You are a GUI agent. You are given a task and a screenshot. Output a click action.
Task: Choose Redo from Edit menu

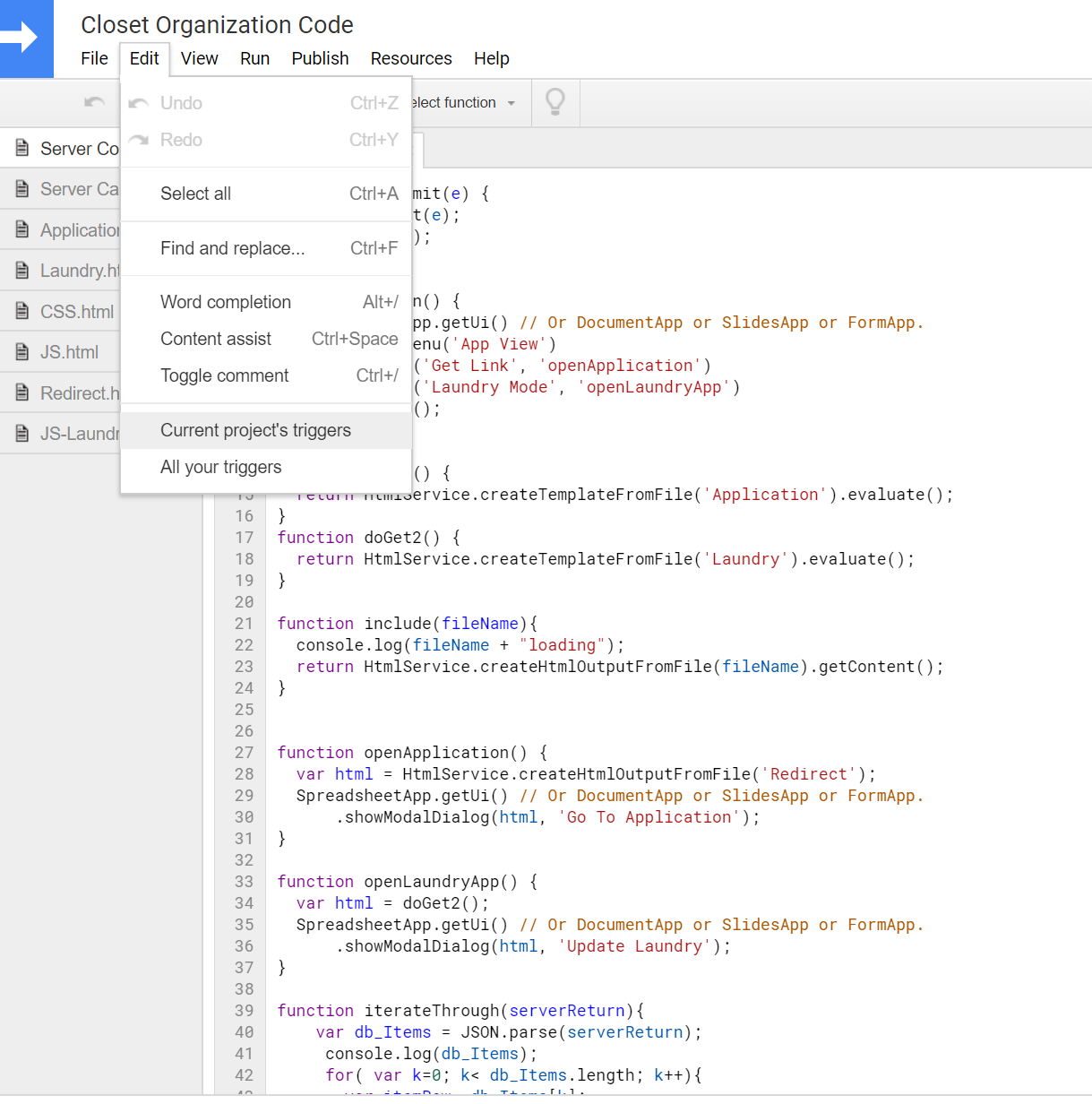tap(266, 140)
